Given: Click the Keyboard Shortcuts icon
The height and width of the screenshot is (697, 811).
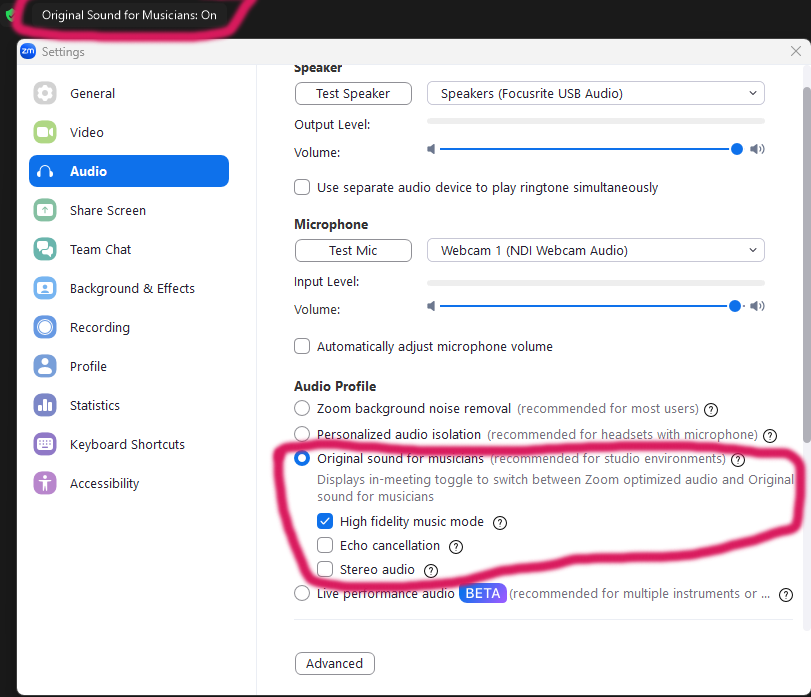Looking at the screenshot, I should click(x=45, y=444).
